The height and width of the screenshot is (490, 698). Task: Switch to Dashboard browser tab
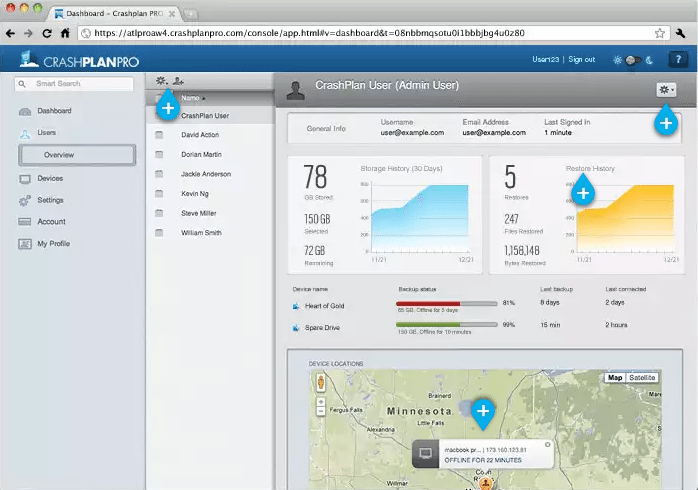tap(114, 14)
